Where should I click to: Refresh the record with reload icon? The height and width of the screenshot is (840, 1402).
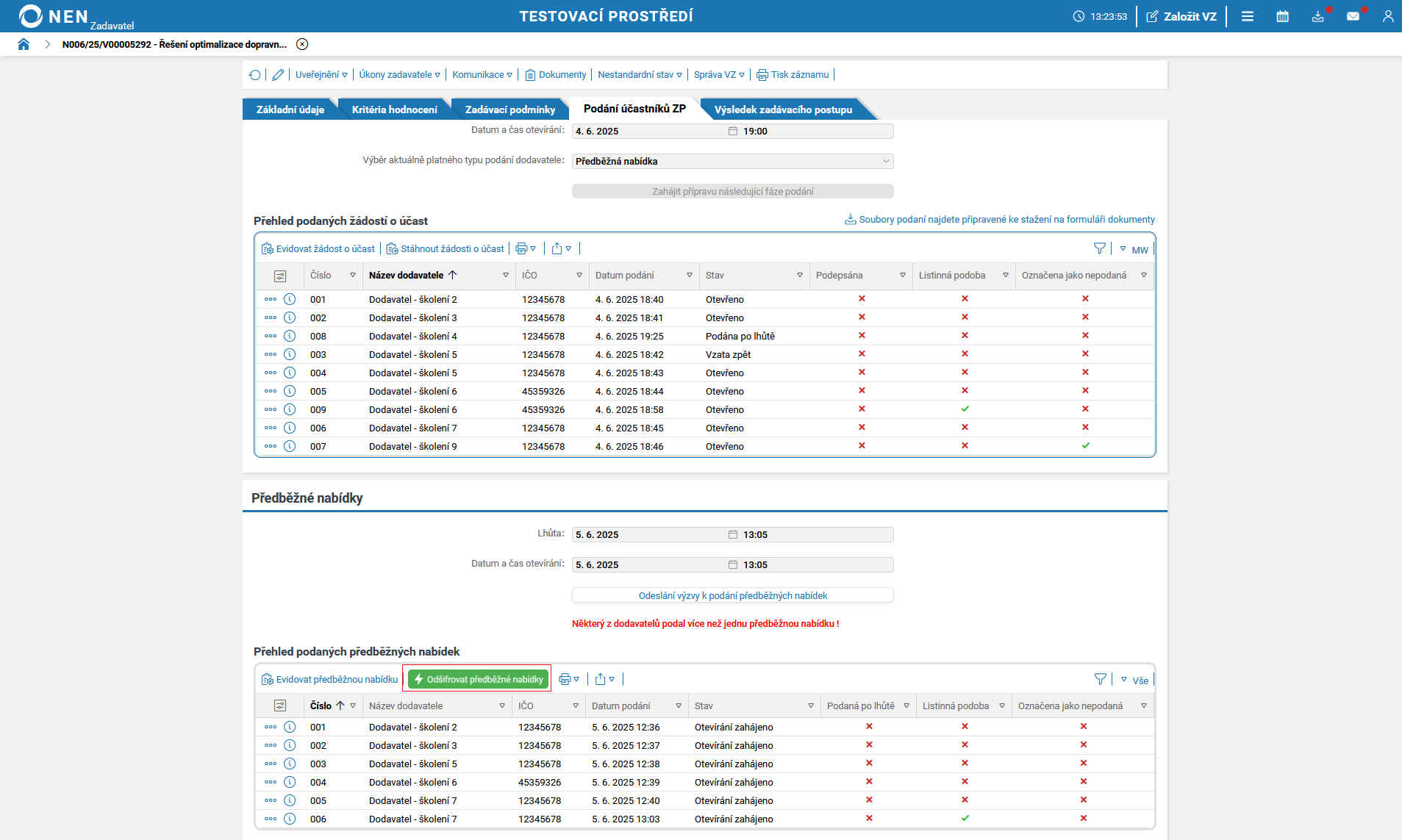pos(254,75)
